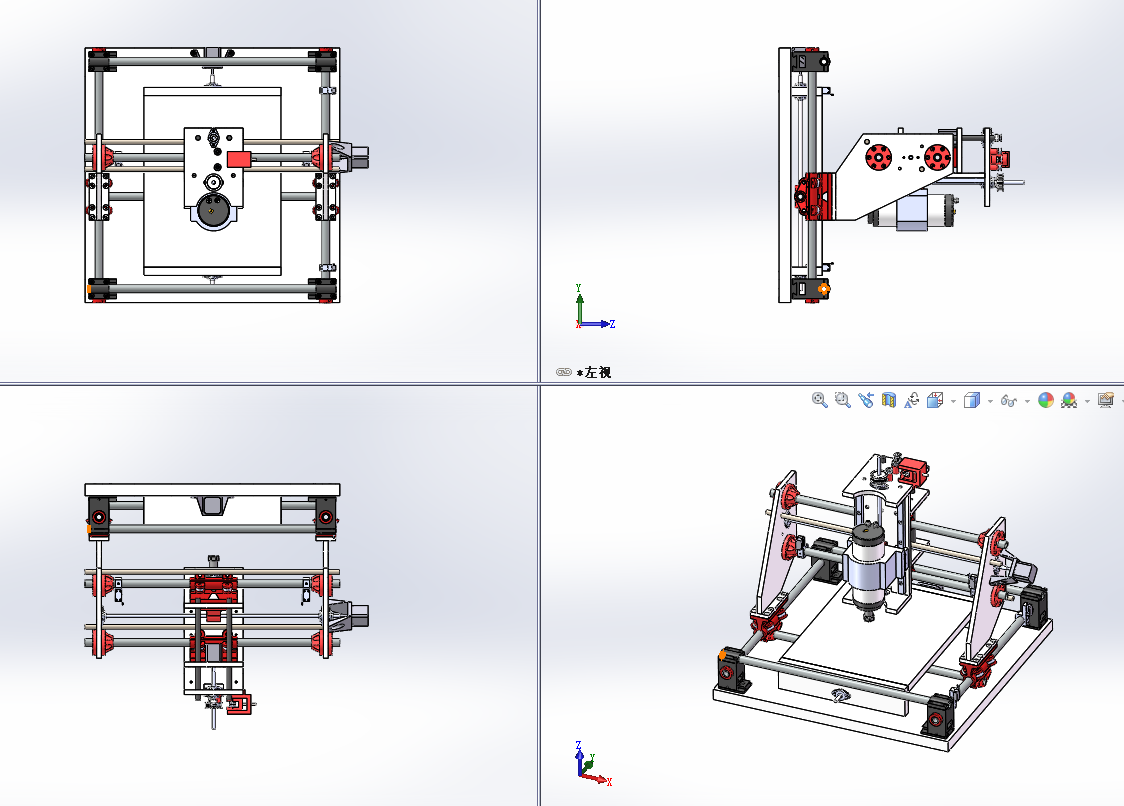This screenshot has width=1124, height=806.
Task: Select the Rotate View icon
Action: pos(912,399)
